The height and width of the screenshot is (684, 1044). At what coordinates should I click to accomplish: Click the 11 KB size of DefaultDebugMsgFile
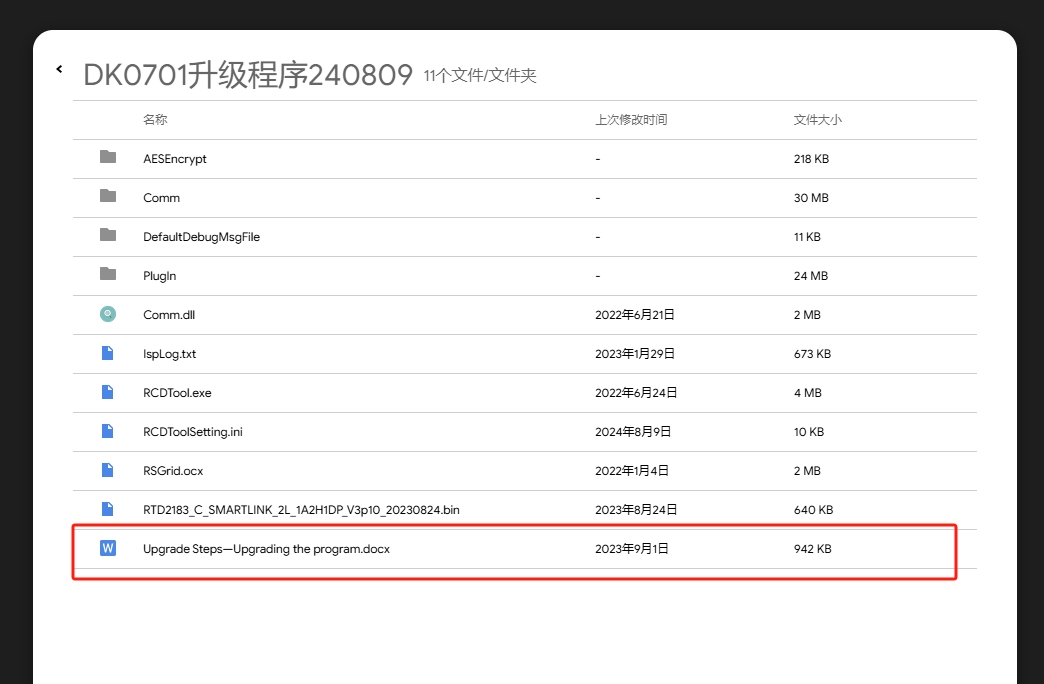tap(807, 237)
